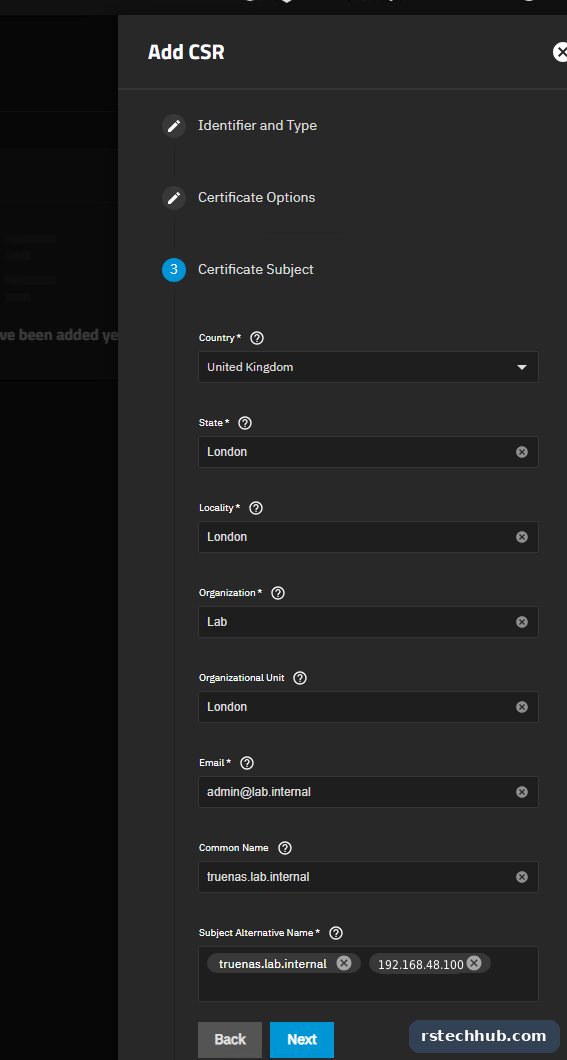Screen dimensions: 567x1060
Task: Open the Identifier and Type step
Action: (x=257, y=126)
